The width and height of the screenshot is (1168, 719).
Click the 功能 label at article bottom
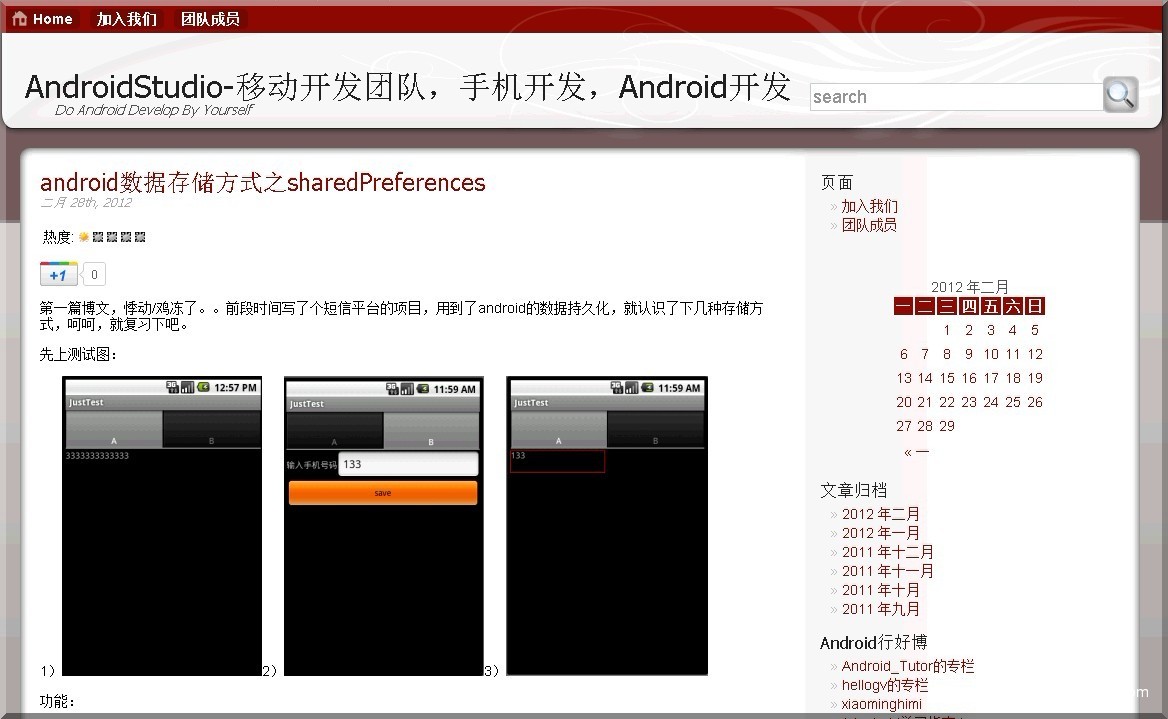pos(57,701)
